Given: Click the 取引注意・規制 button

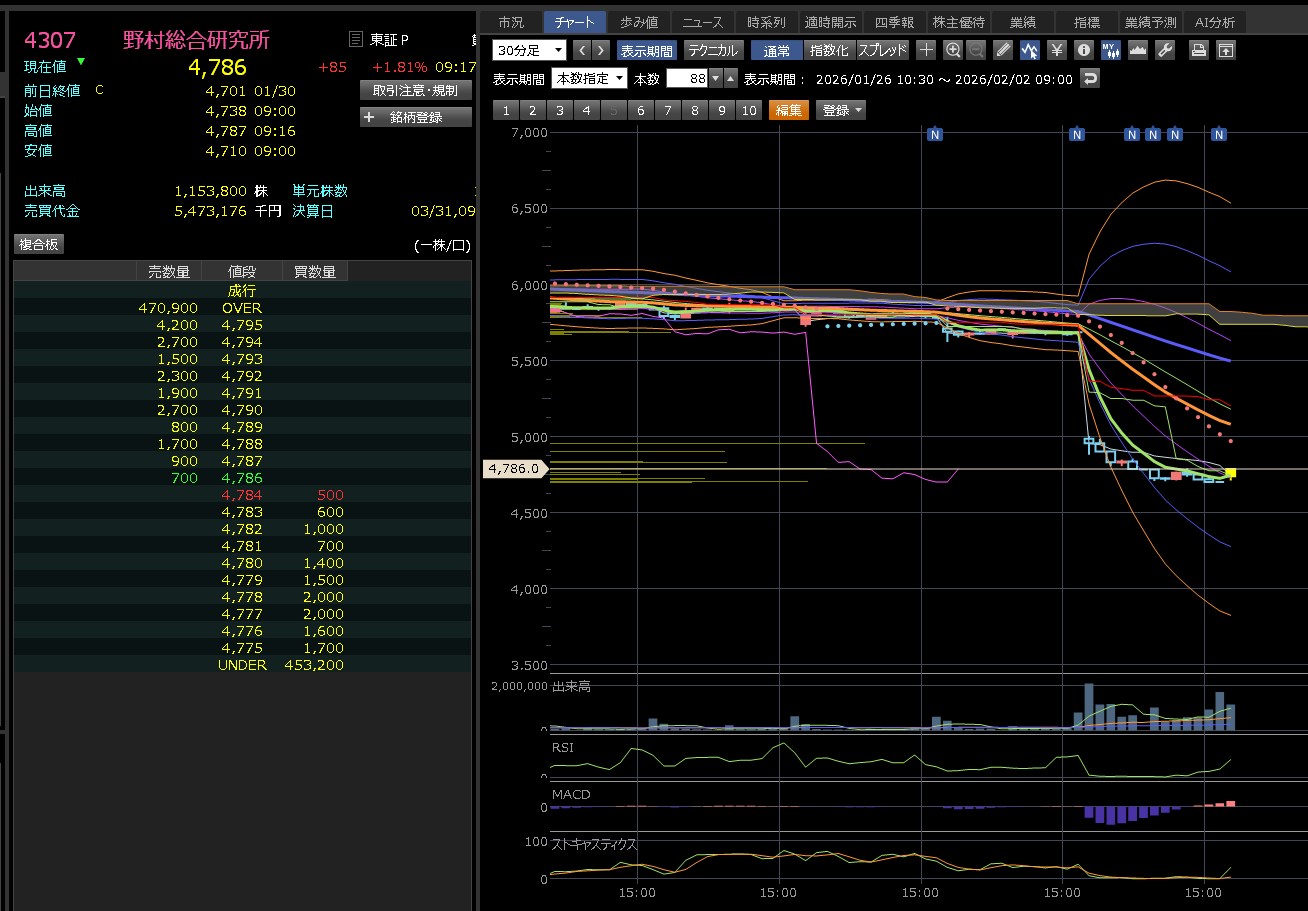Looking at the screenshot, I should tap(415, 90).
